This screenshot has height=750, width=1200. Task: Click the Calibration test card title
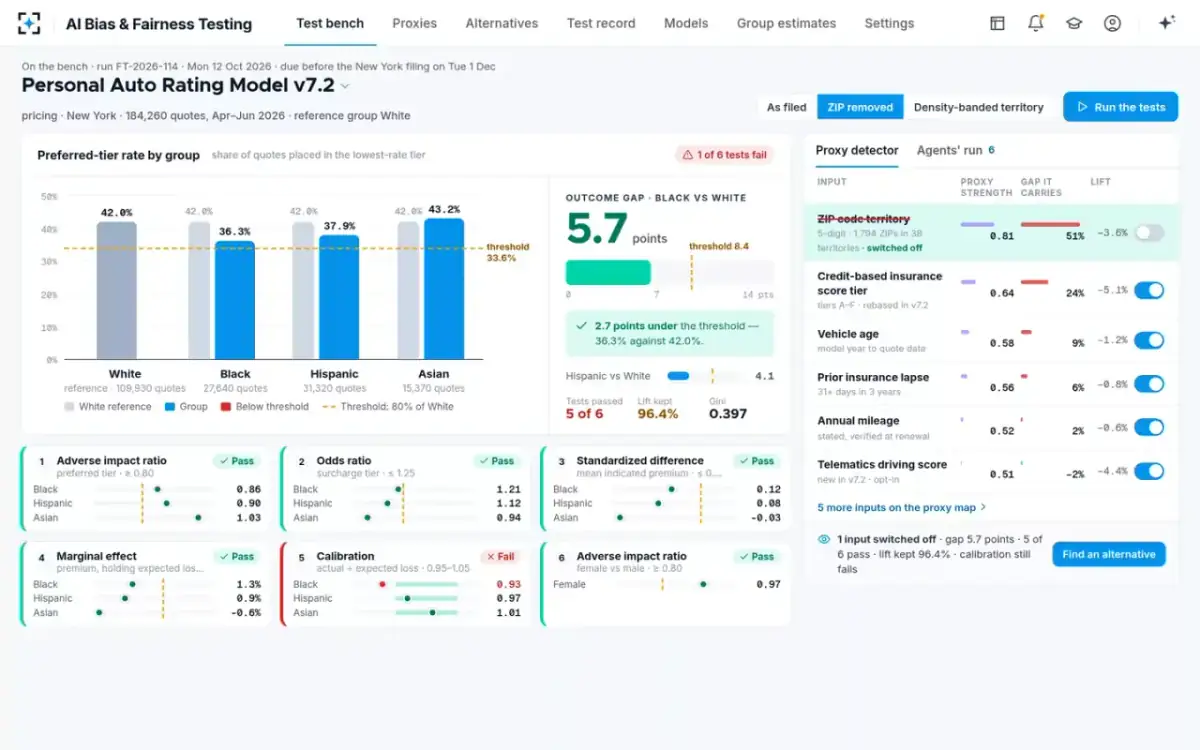point(345,556)
